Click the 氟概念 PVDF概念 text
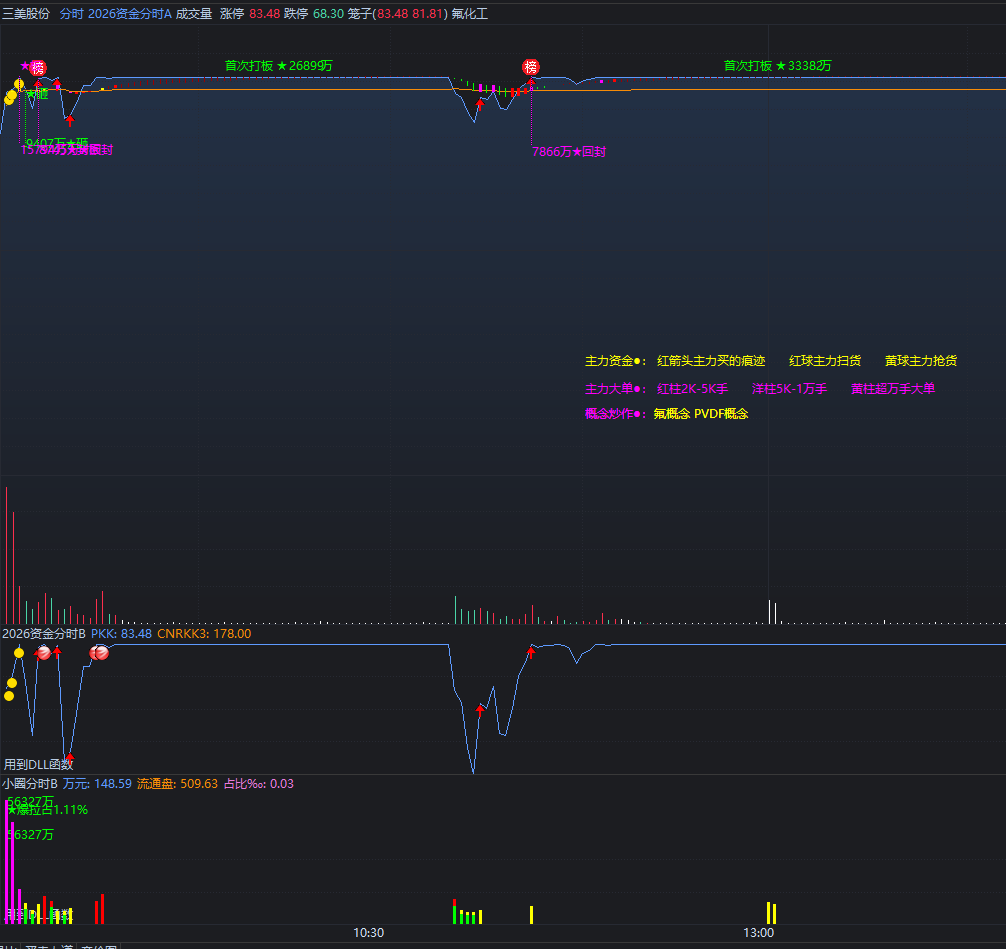Screen dimensions: 1006x949 pos(701,413)
